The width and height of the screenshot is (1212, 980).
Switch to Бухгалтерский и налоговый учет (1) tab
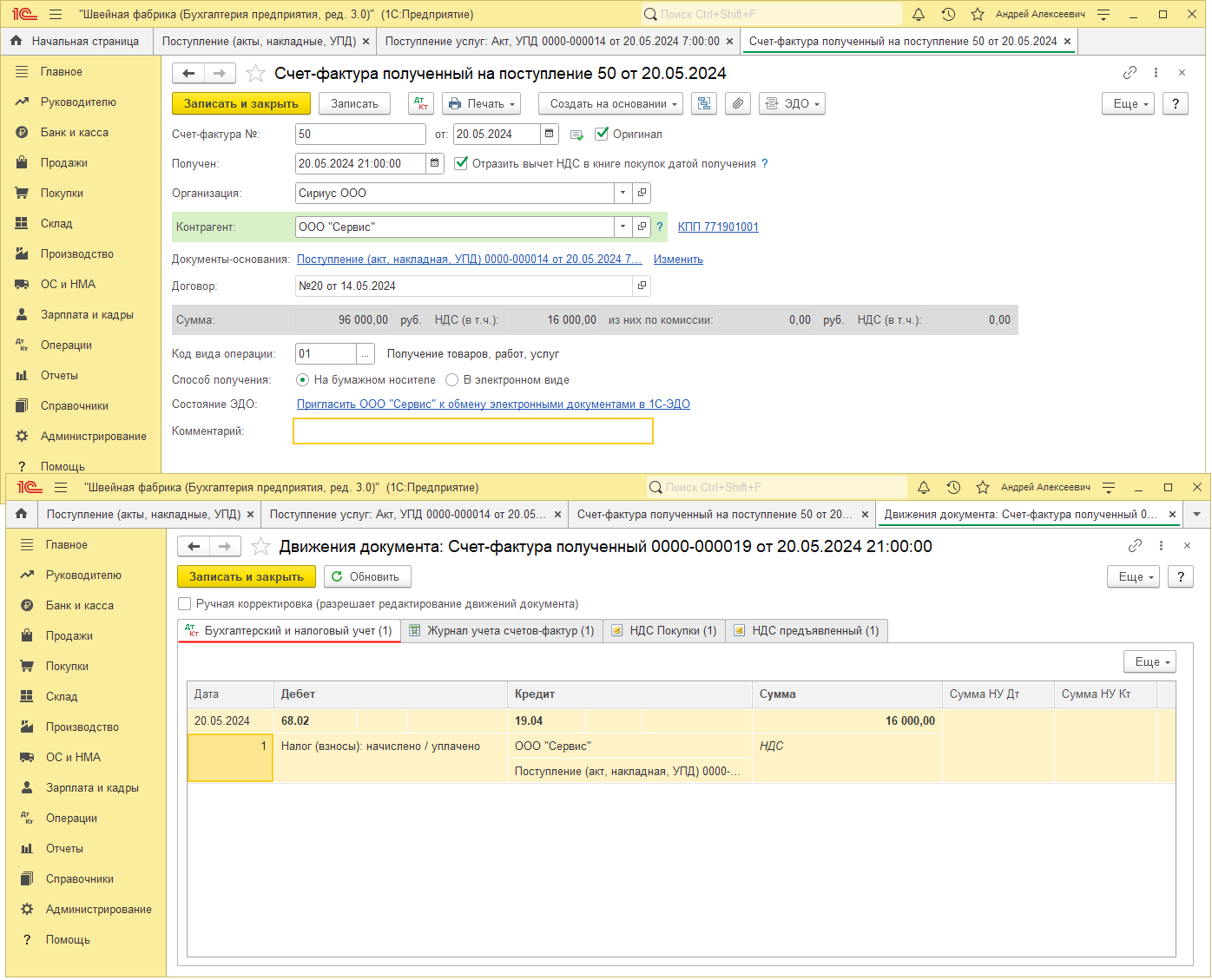point(289,631)
